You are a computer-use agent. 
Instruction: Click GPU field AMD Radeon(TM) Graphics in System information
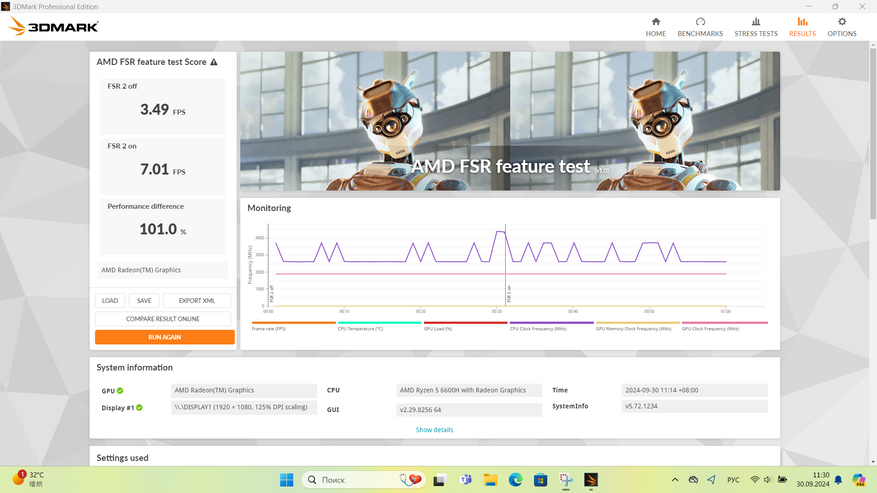tap(244, 390)
